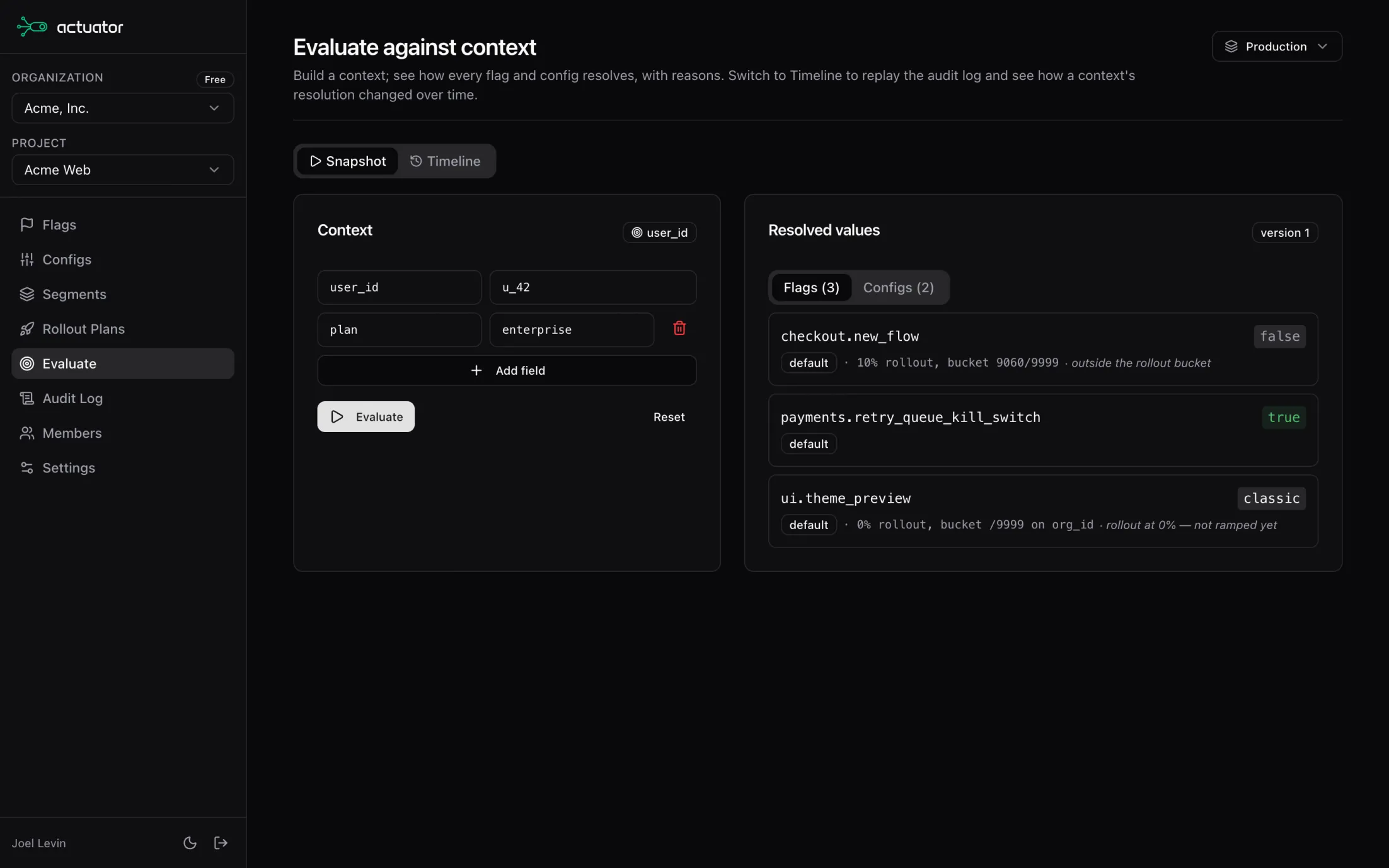Click the false value of checkout.new_flow
The width and height of the screenshot is (1389, 868).
click(1279, 336)
